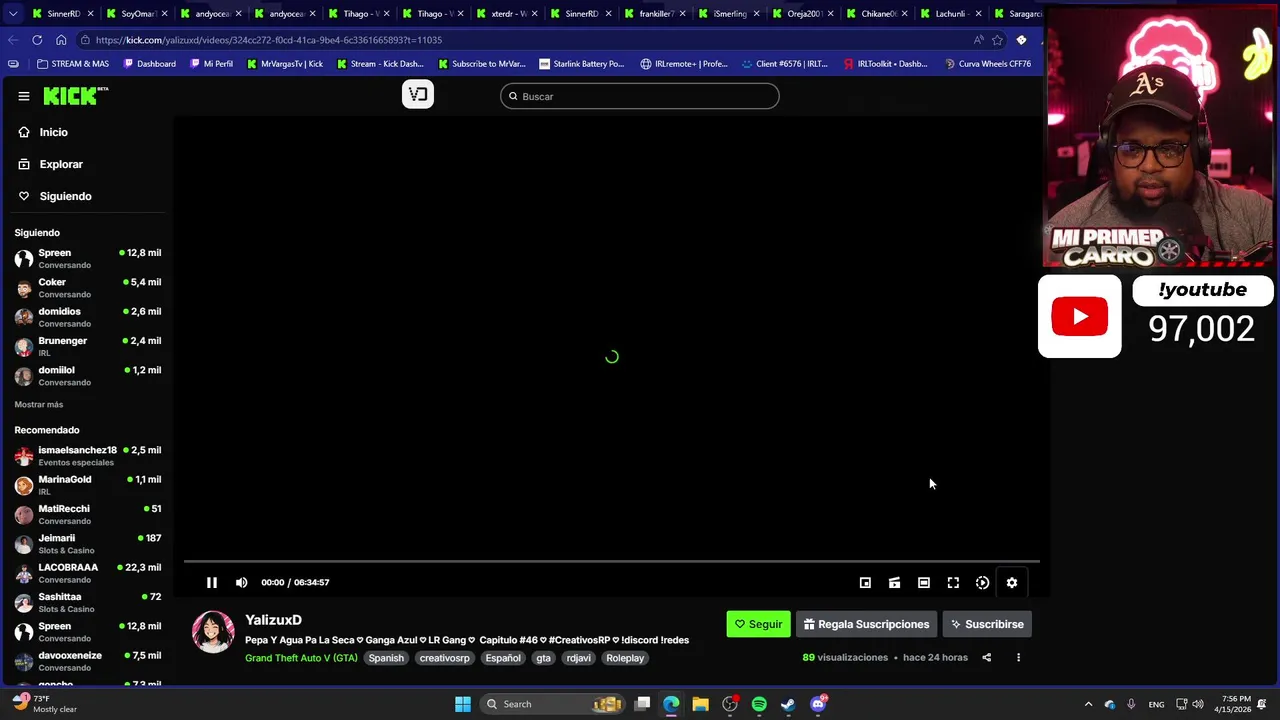Open Discord from taskbar
This screenshot has height=720, width=1280.
tap(818, 704)
